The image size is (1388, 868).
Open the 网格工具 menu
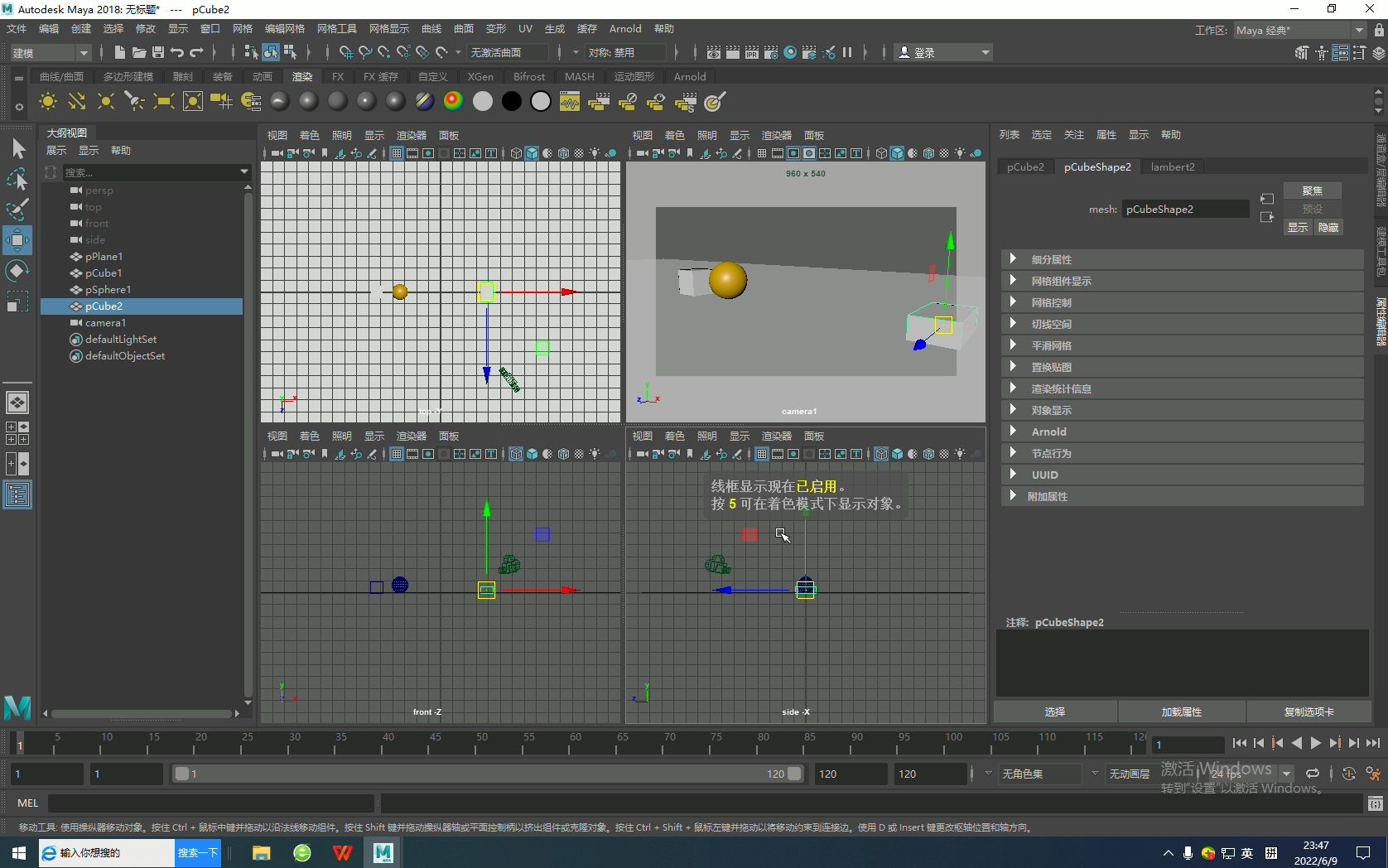[x=336, y=29]
